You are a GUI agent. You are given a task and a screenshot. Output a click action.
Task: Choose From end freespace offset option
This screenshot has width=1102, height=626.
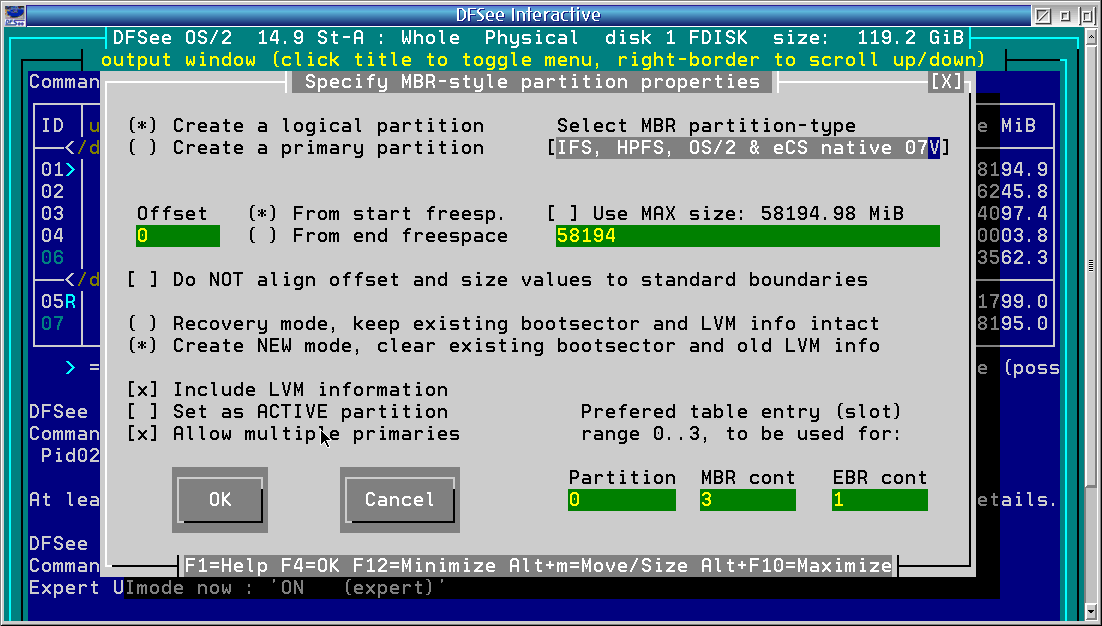[377, 235]
